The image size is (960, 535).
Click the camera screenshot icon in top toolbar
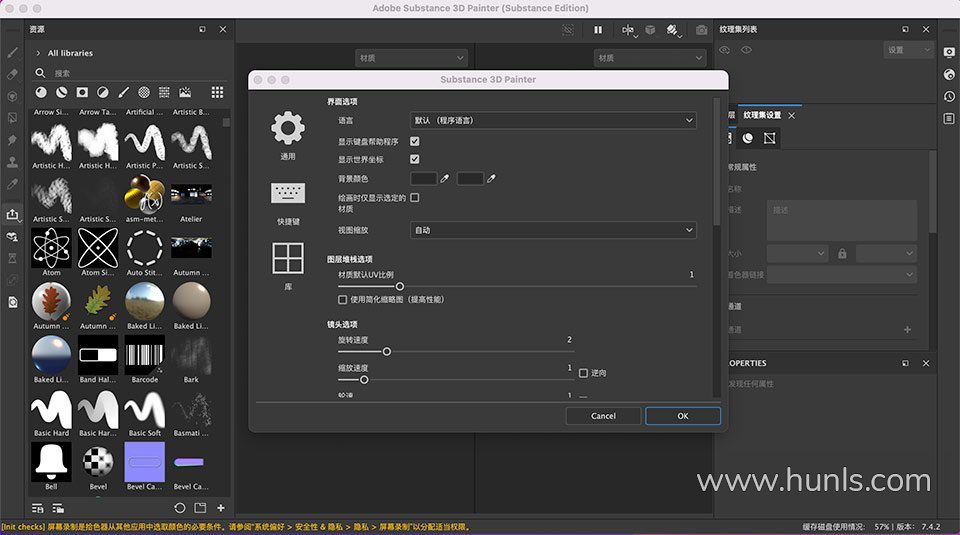702,29
